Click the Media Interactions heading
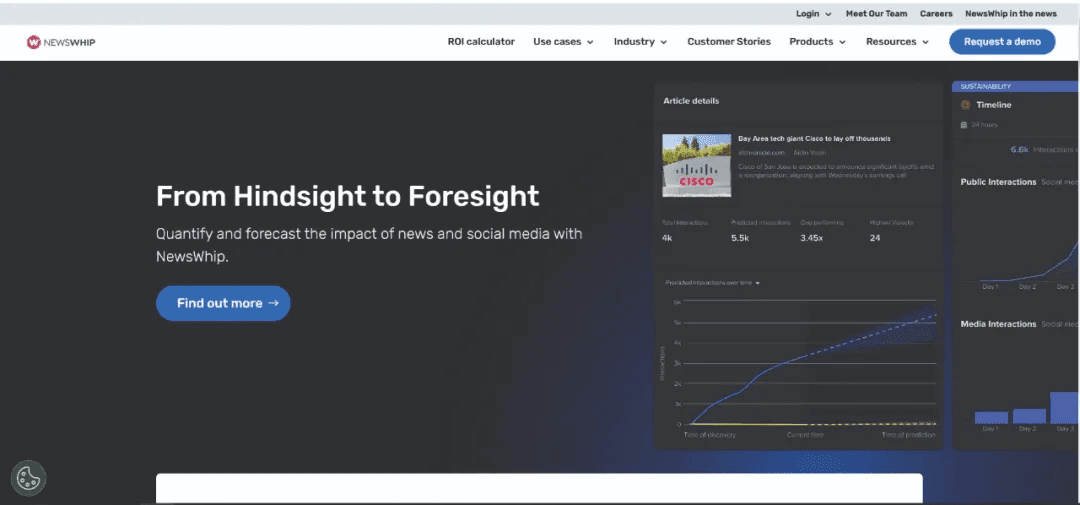The width and height of the screenshot is (1080, 505). click(x=998, y=324)
